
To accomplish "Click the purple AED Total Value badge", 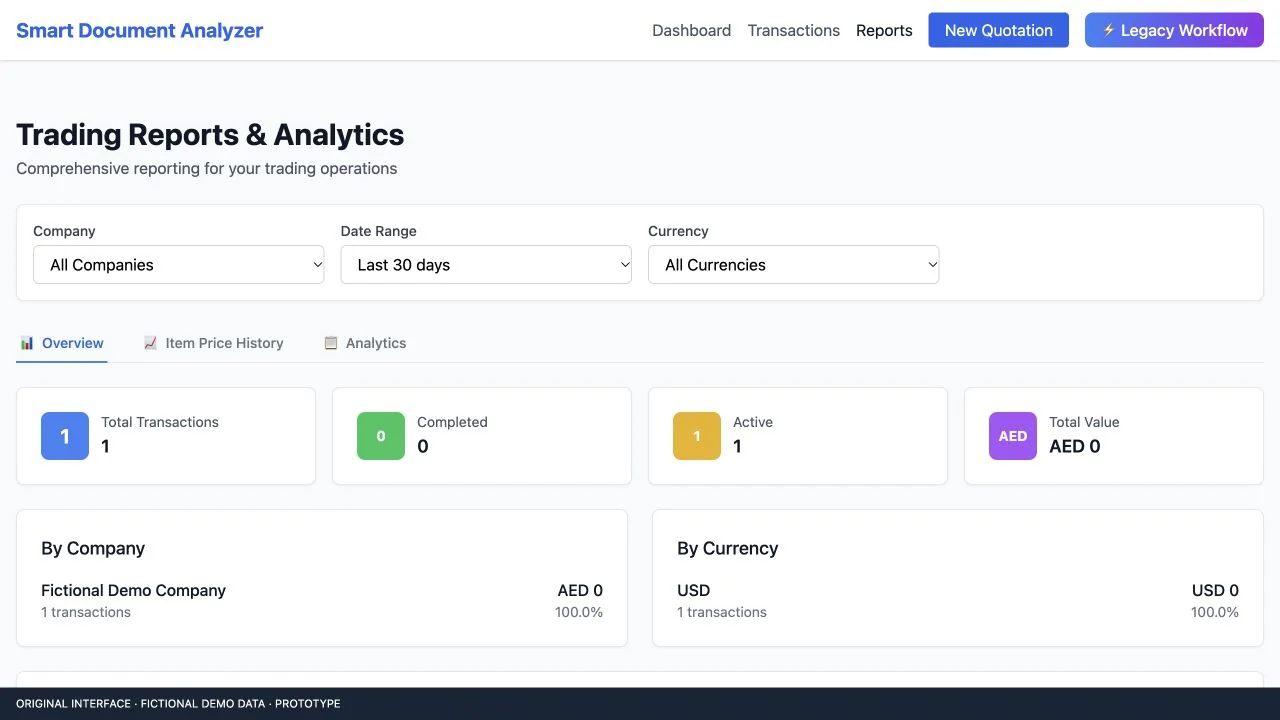I will tap(1013, 436).
